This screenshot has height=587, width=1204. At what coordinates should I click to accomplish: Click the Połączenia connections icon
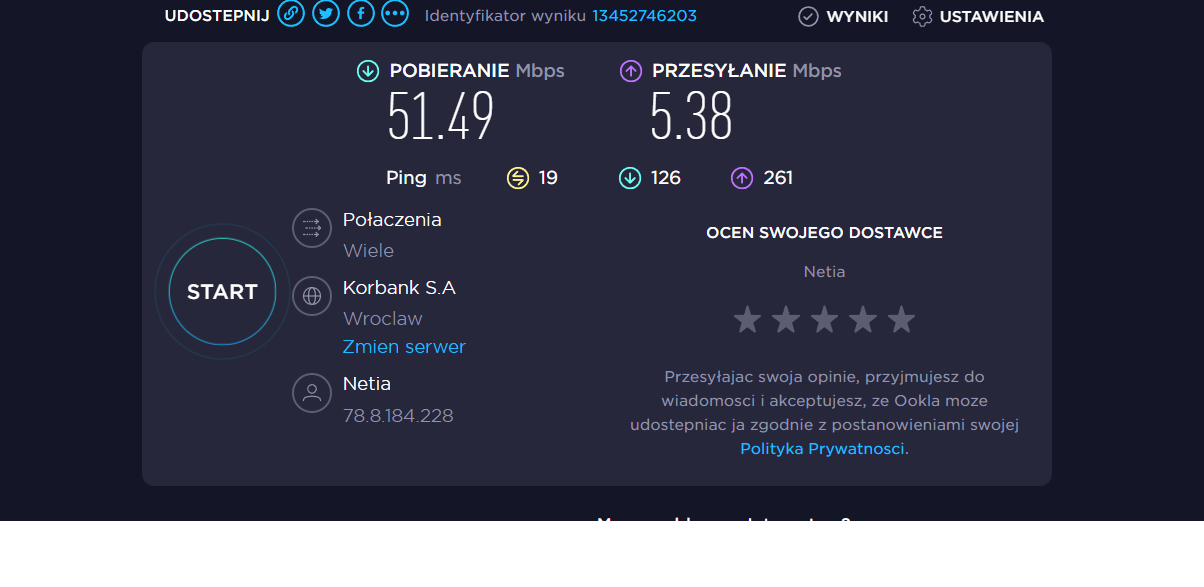click(312, 228)
